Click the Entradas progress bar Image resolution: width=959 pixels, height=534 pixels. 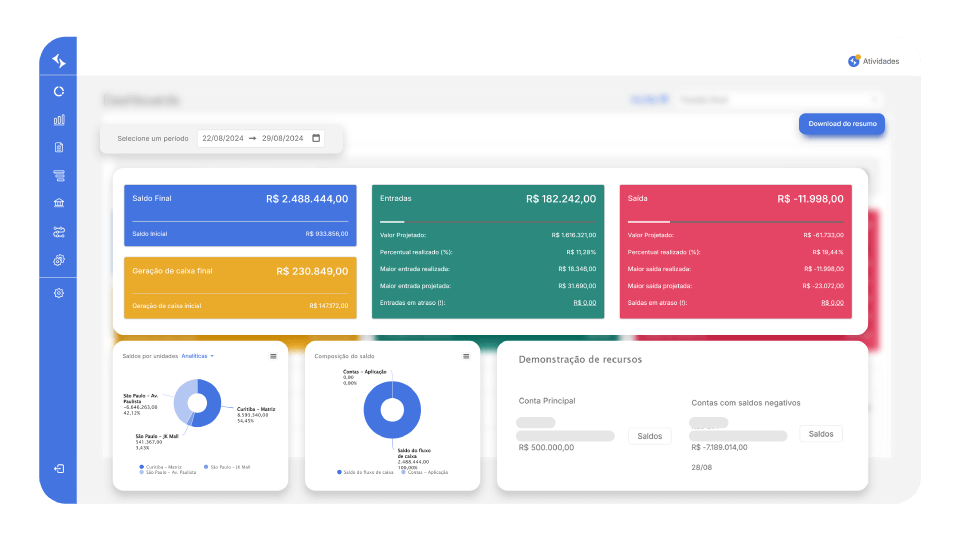click(488, 221)
